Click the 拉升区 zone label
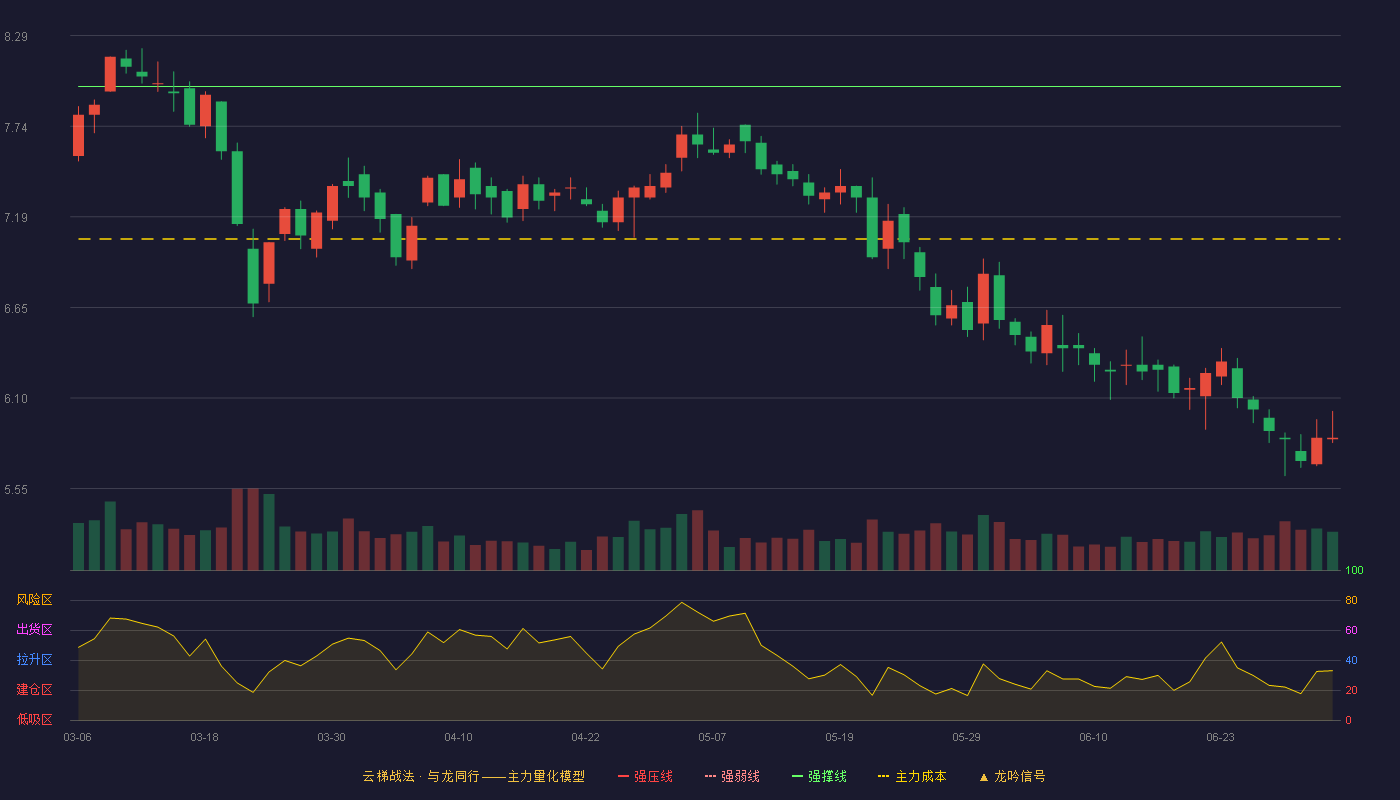Viewport: 1400px width, 800px height. (x=34, y=660)
